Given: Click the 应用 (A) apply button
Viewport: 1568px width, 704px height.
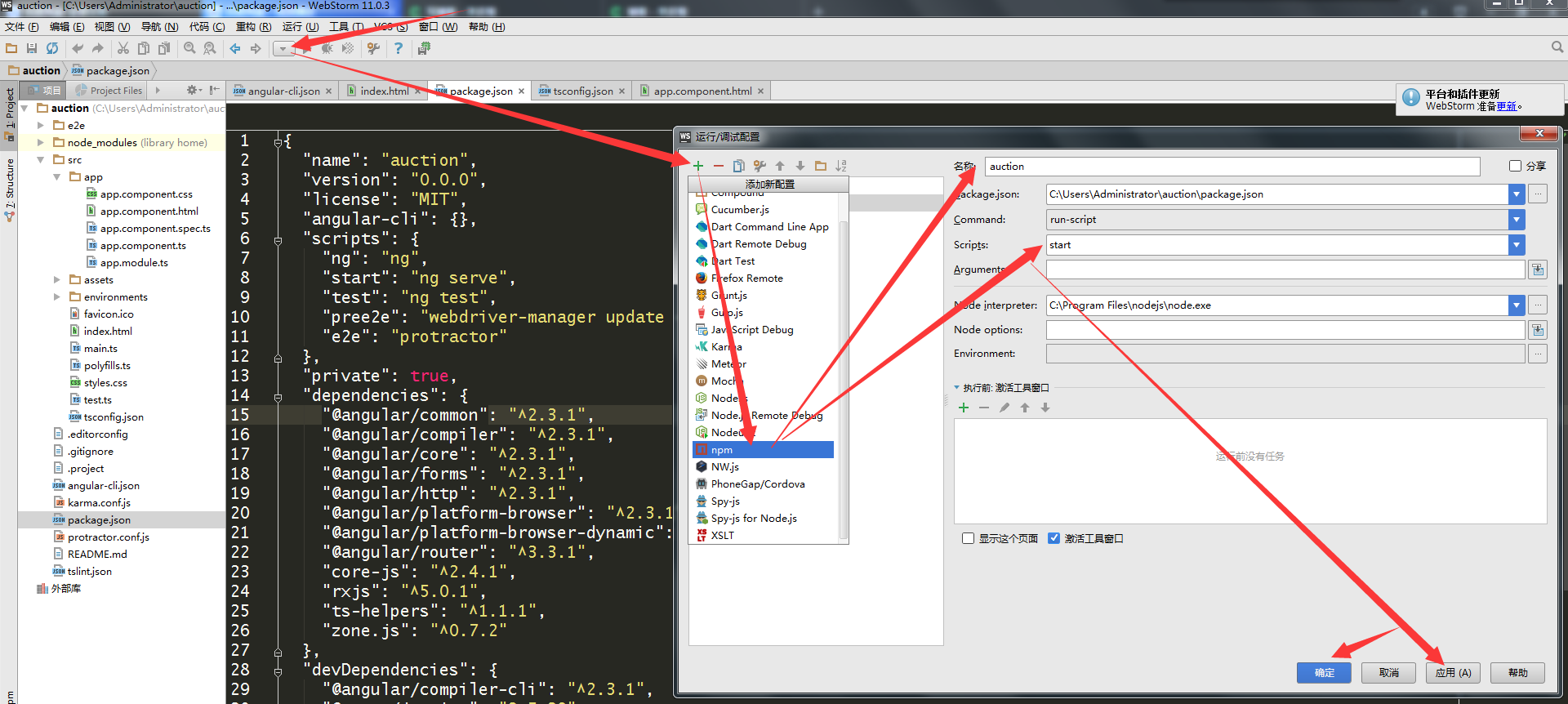Looking at the screenshot, I should tap(1453, 672).
